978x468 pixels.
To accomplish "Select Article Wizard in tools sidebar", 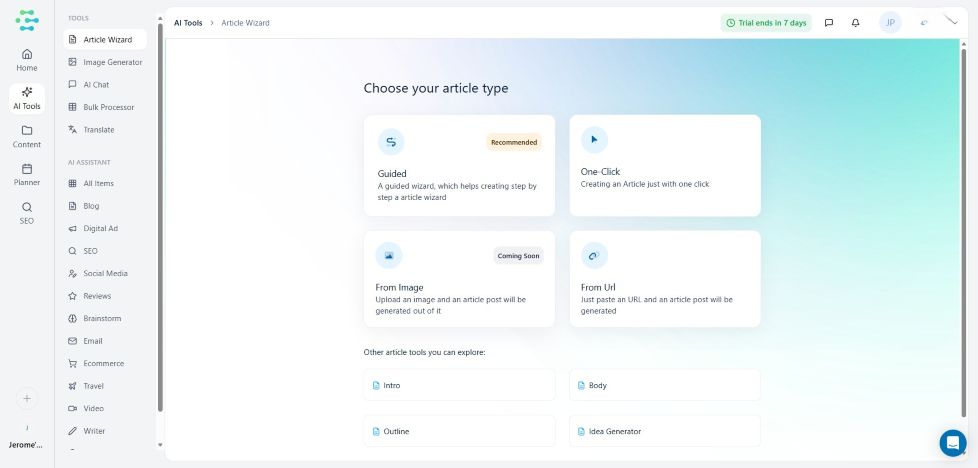I will tap(105, 39).
